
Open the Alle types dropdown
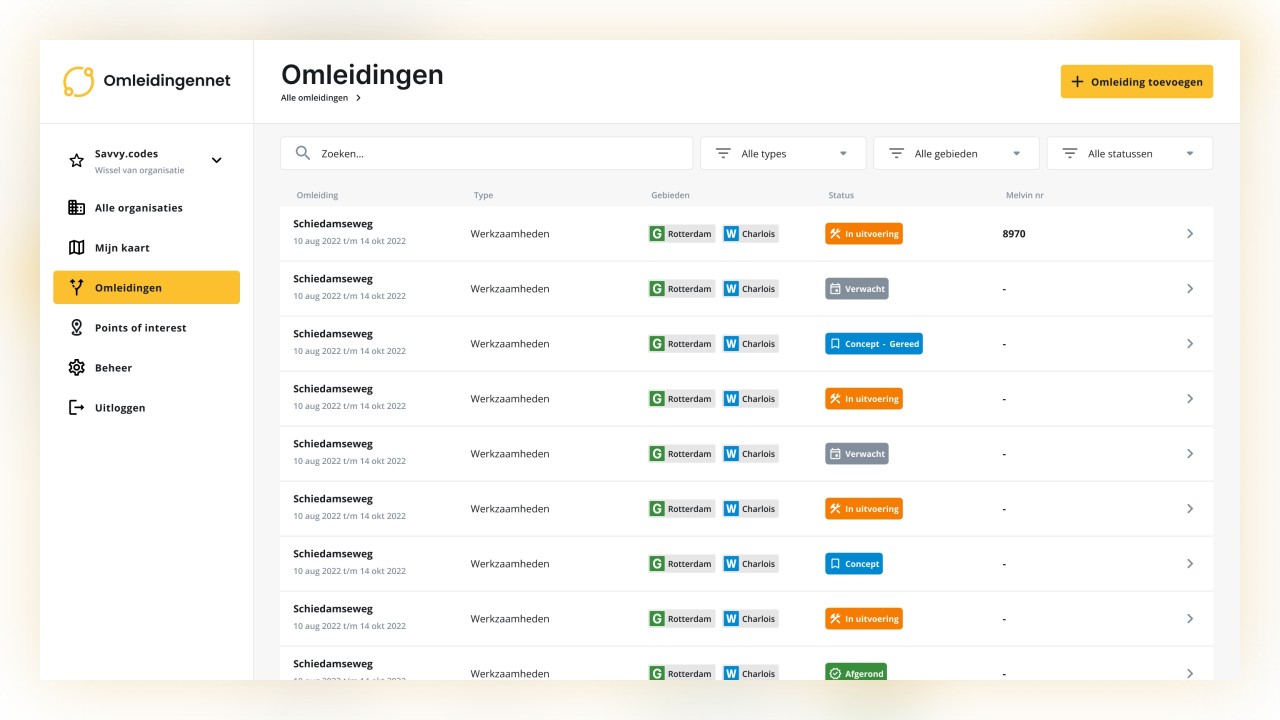tap(783, 154)
